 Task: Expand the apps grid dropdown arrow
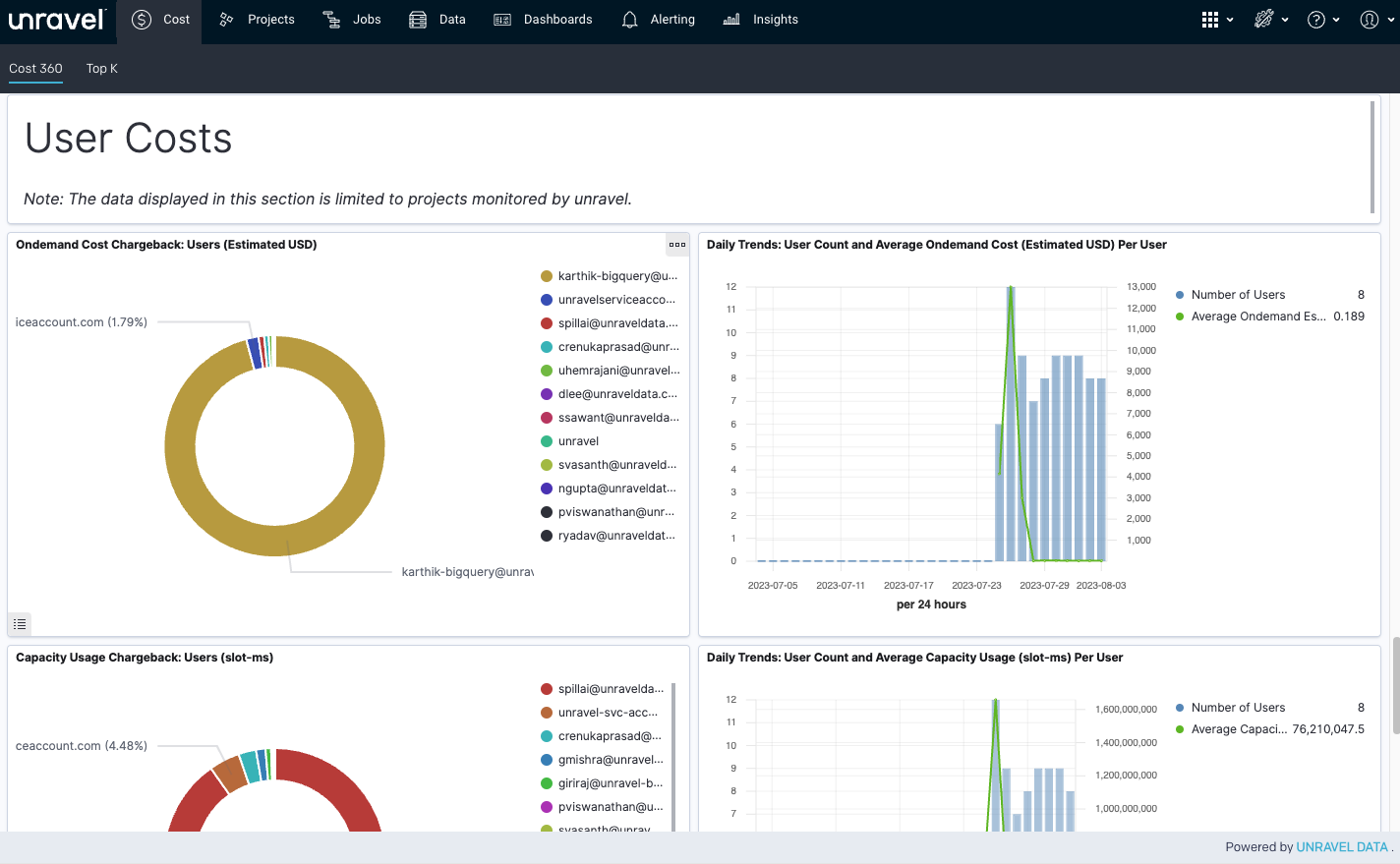coord(1230,20)
